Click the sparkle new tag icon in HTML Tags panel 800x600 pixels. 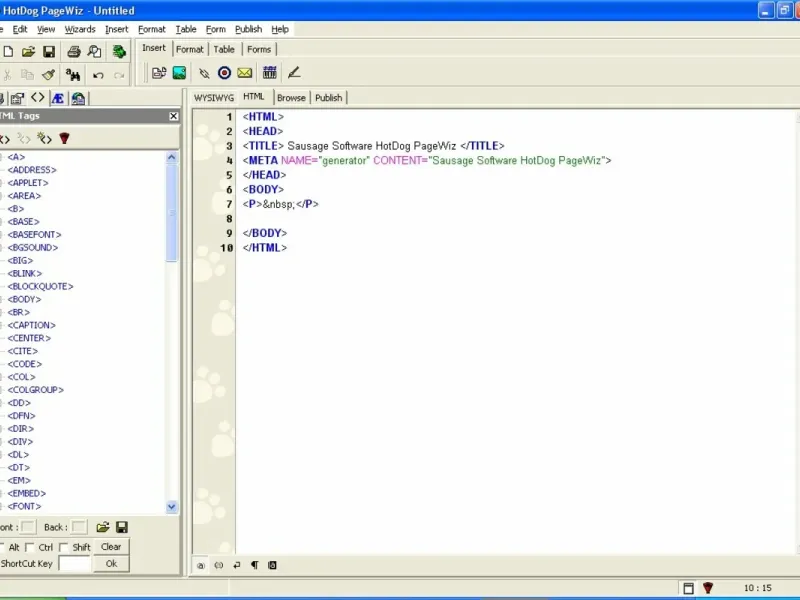(44, 138)
